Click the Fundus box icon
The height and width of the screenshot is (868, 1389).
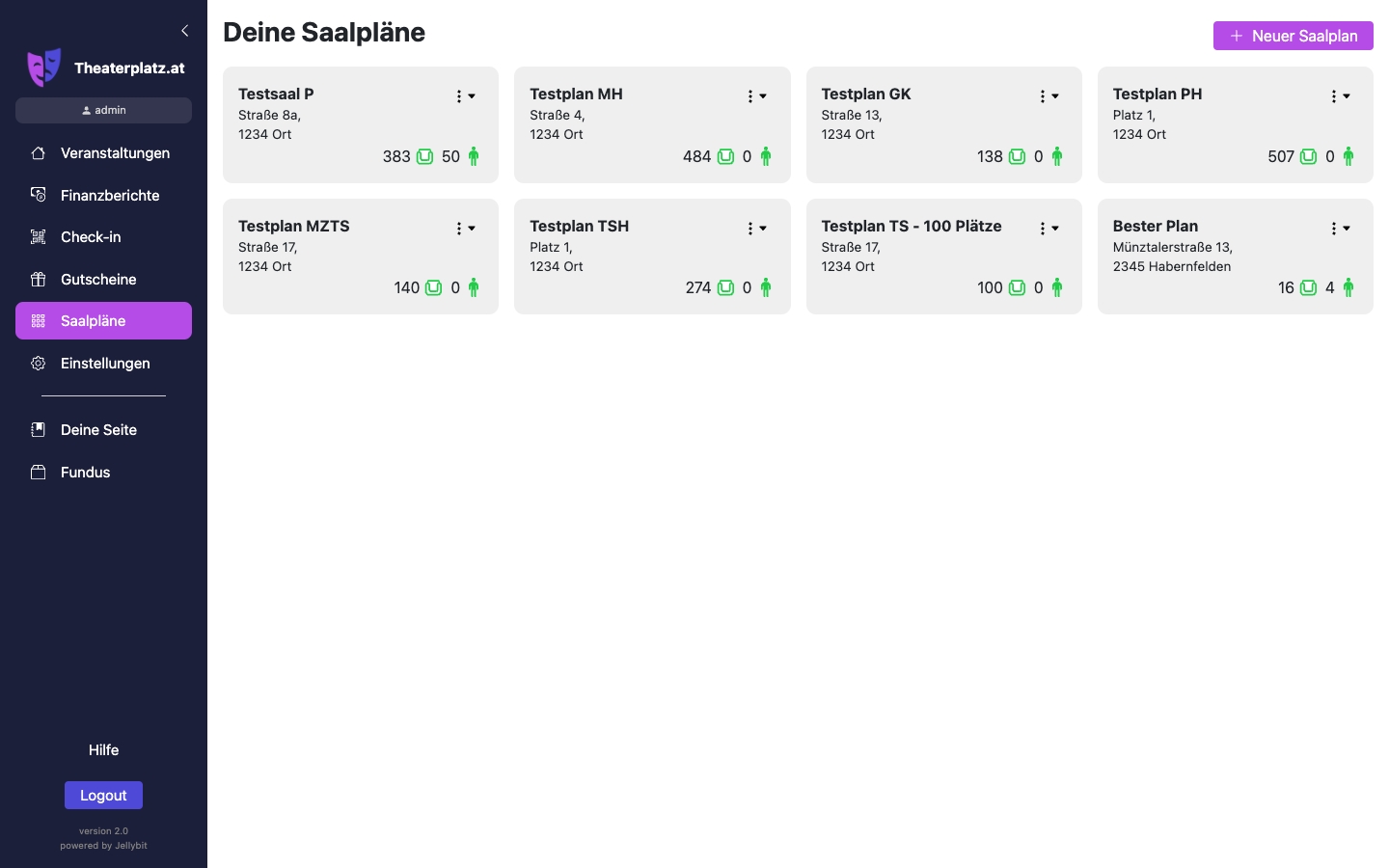(39, 473)
